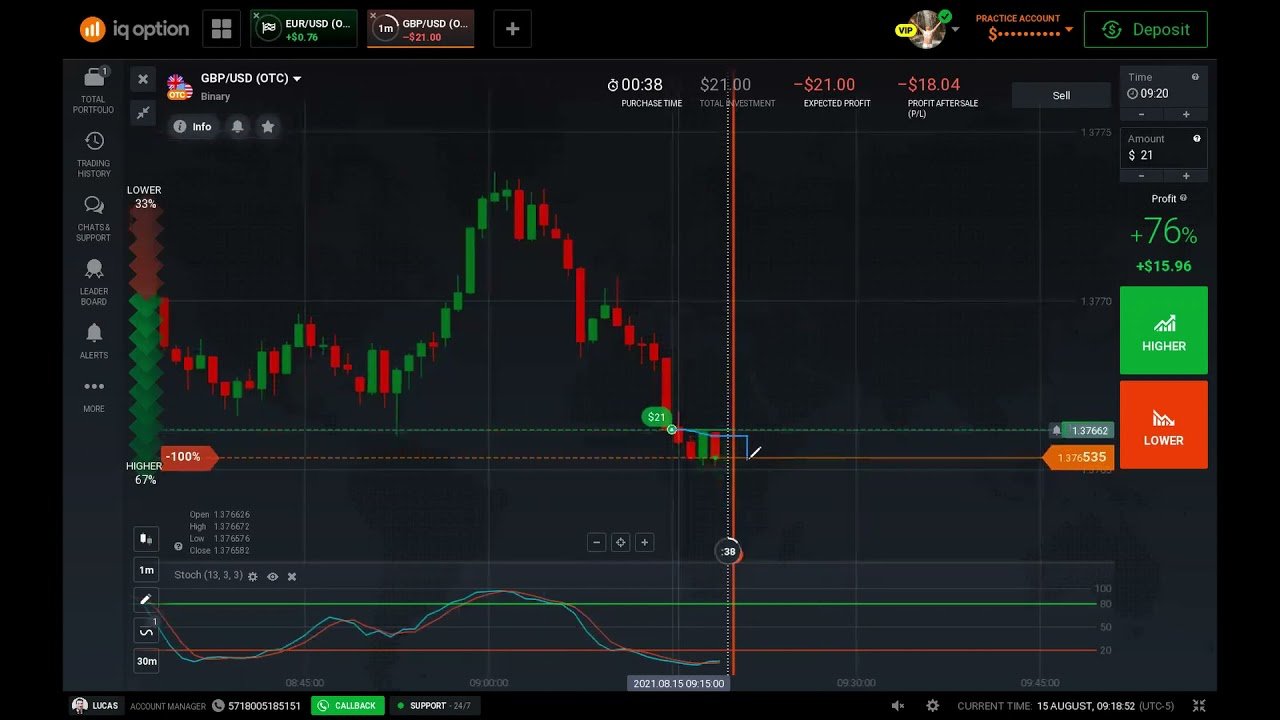The image size is (1280, 720).
Task: Zoom in the chart with plus
Action: point(645,542)
